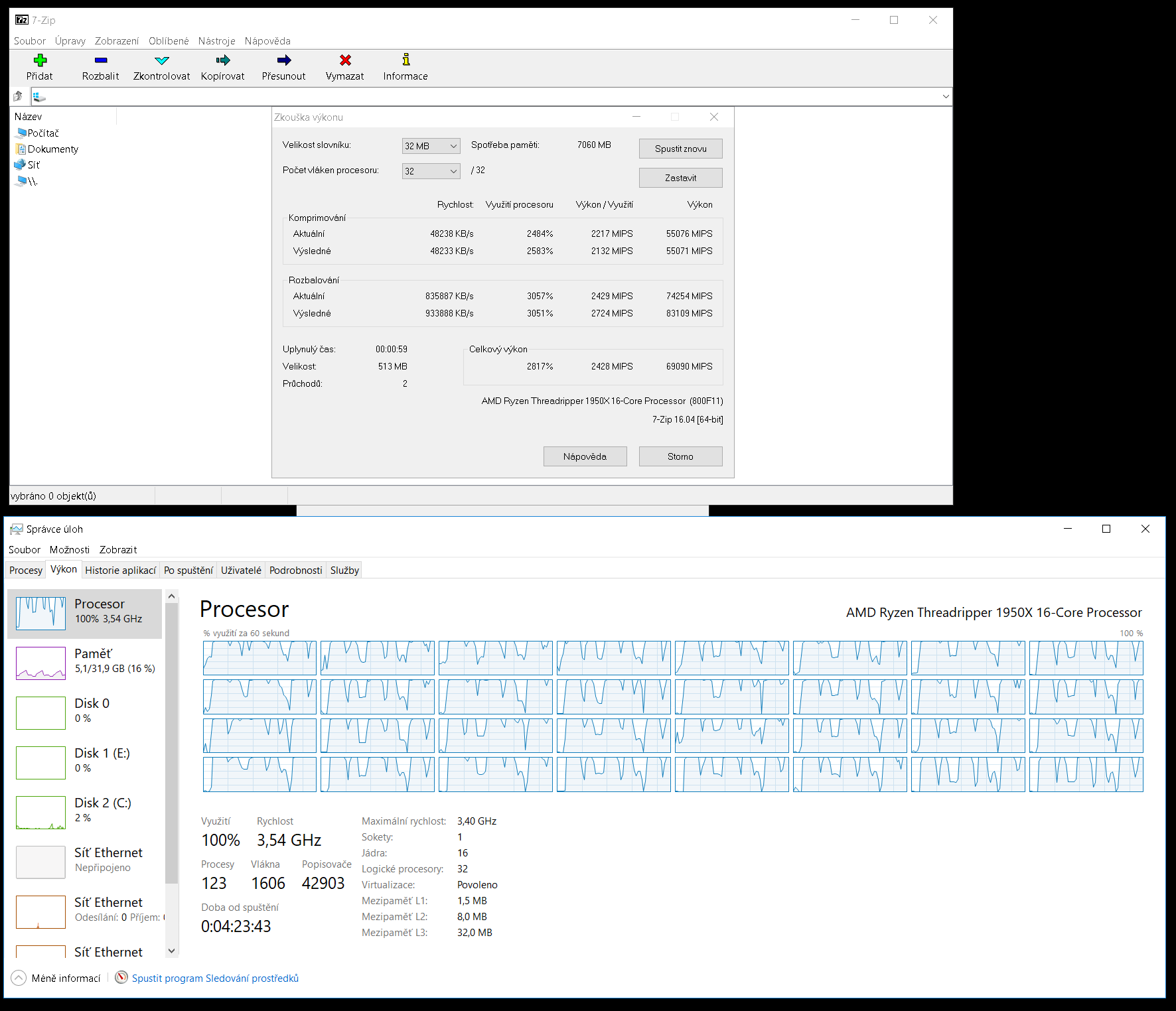Click the Informace info icon
The image size is (1176, 1011).
[x=405, y=60]
